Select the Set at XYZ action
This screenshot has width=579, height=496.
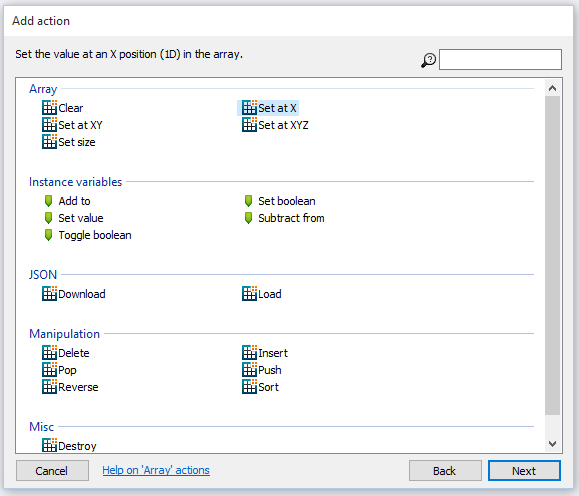[x=275, y=125]
